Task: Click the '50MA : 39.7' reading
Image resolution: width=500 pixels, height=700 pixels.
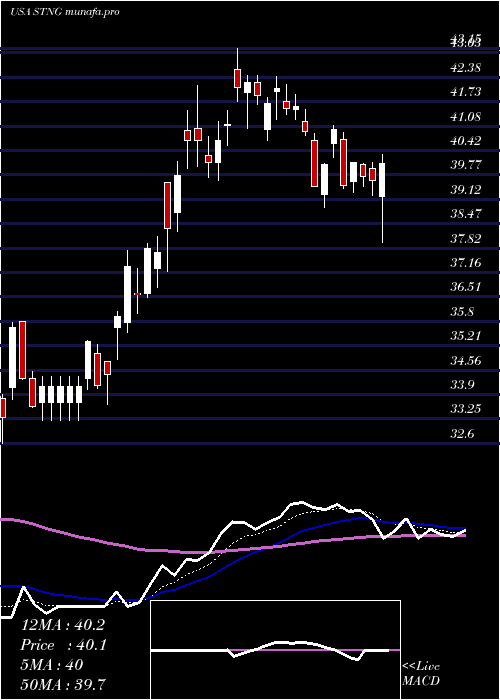Action: 64,684
